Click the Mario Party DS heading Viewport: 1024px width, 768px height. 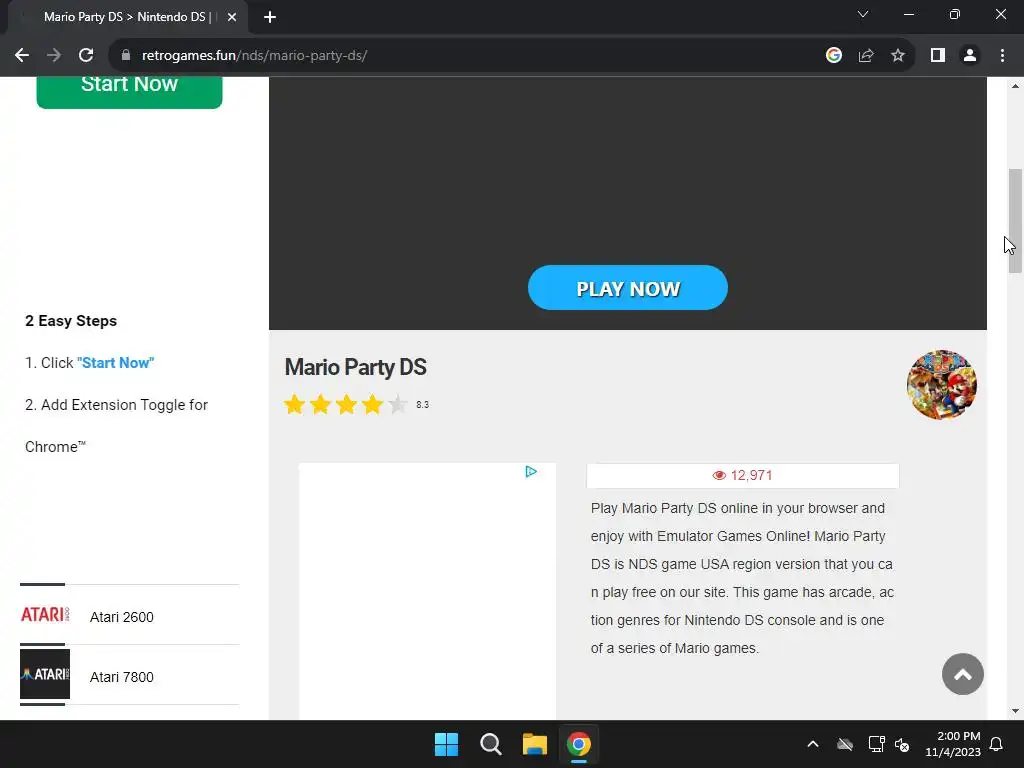coord(355,367)
